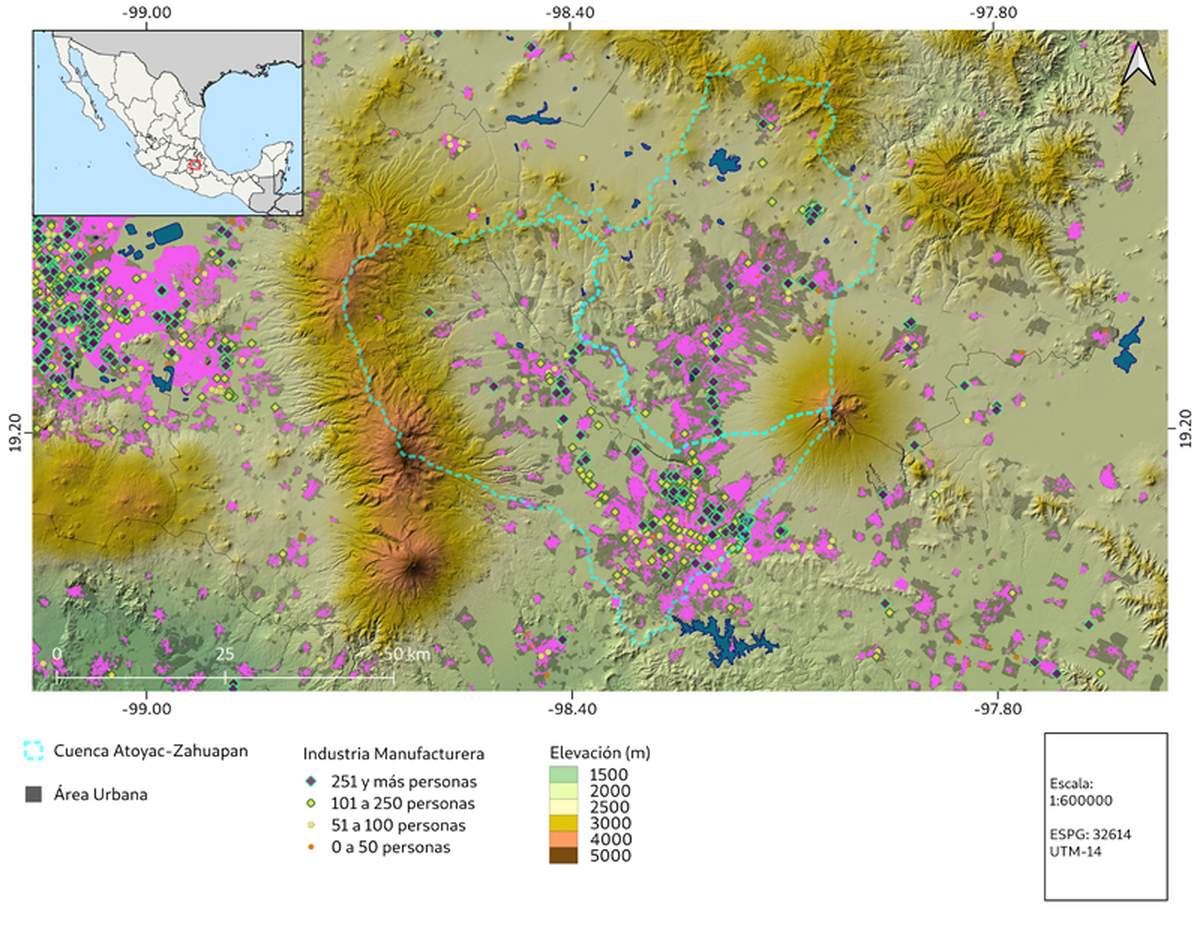The width and height of the screenshot is (1200, 926).
Task: Click the bottom -99.00 longitude label
Action: (146, 709)
